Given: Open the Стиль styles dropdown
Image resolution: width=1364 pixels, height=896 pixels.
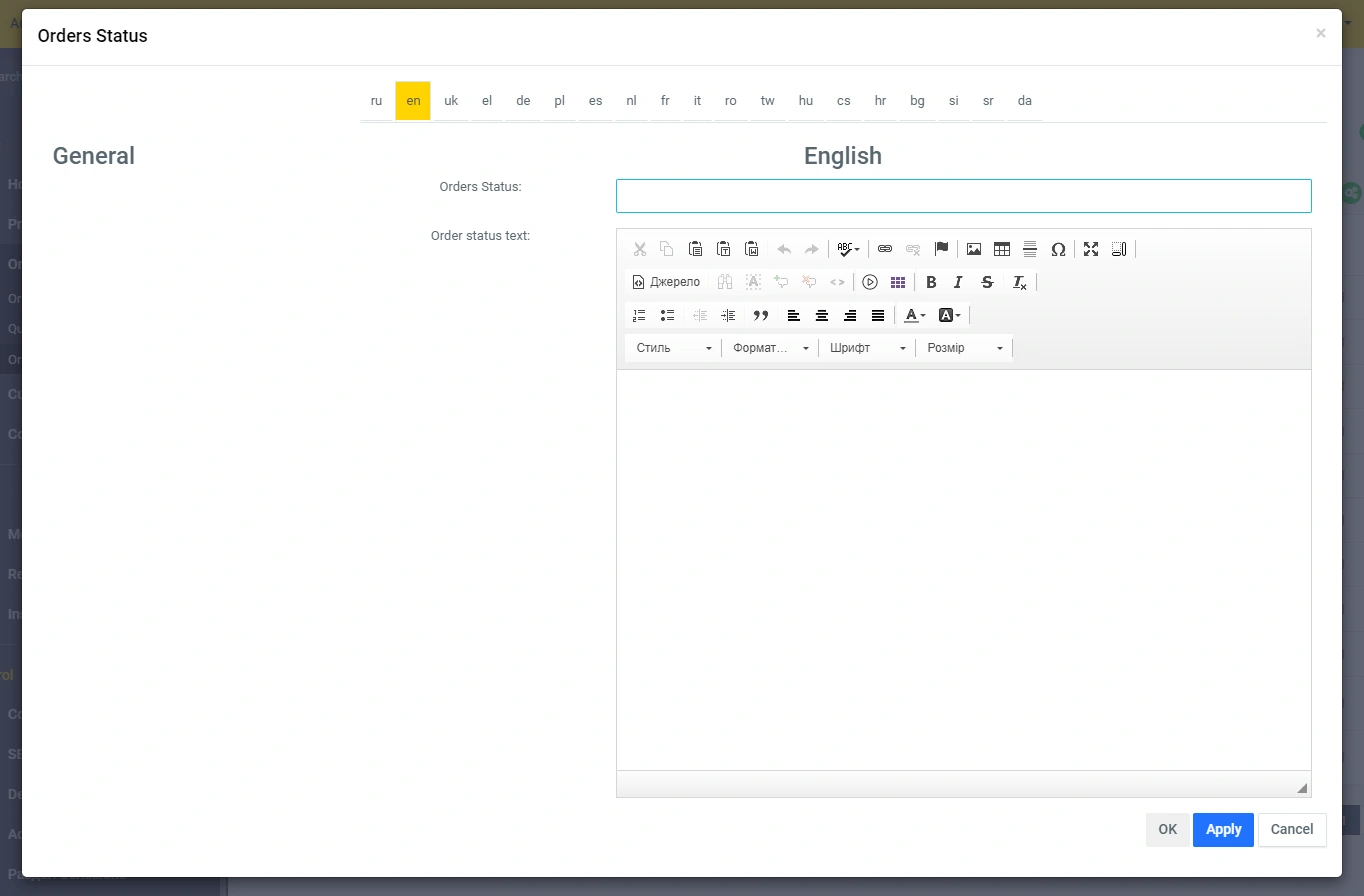Looking at the screenshot, I should click(673, 348).
